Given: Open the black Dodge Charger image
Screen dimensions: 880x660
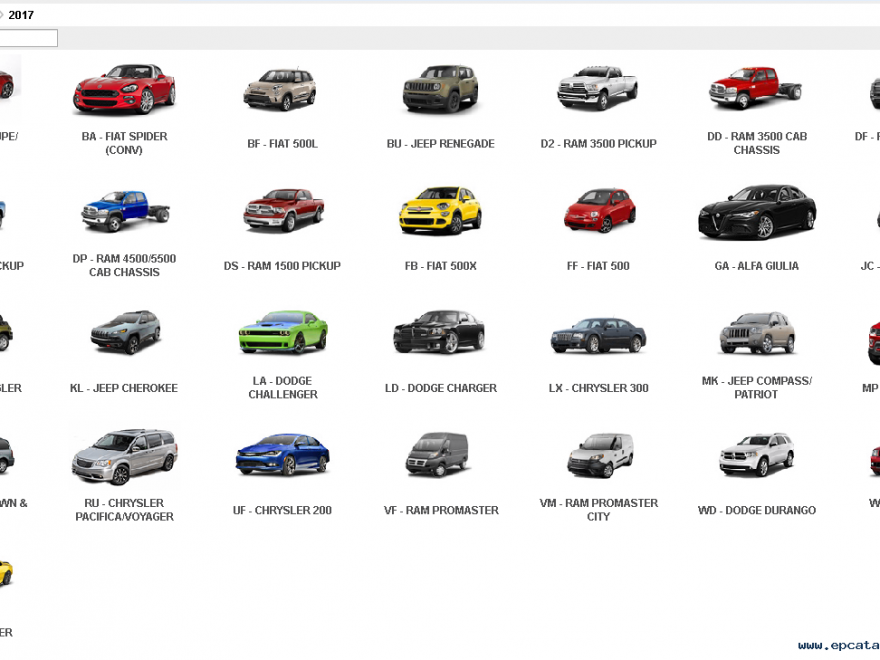Looking at the screenshot, I should tap(440, 332).
